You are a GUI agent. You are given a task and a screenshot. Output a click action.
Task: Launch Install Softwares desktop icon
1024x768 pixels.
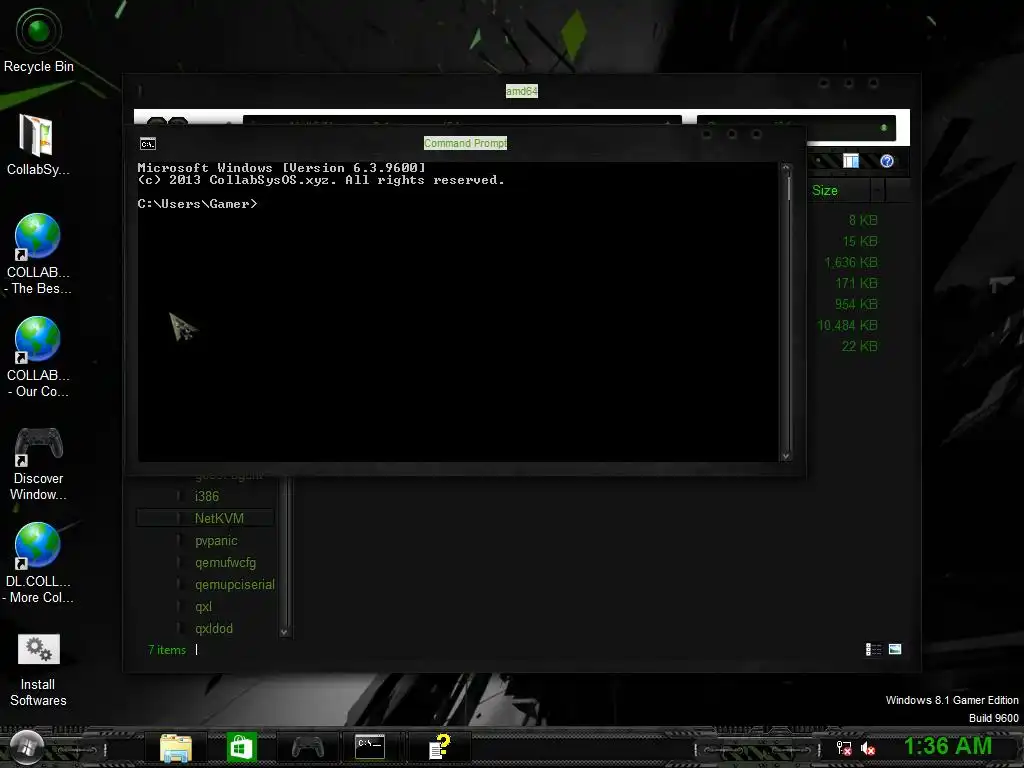point(38,671)
